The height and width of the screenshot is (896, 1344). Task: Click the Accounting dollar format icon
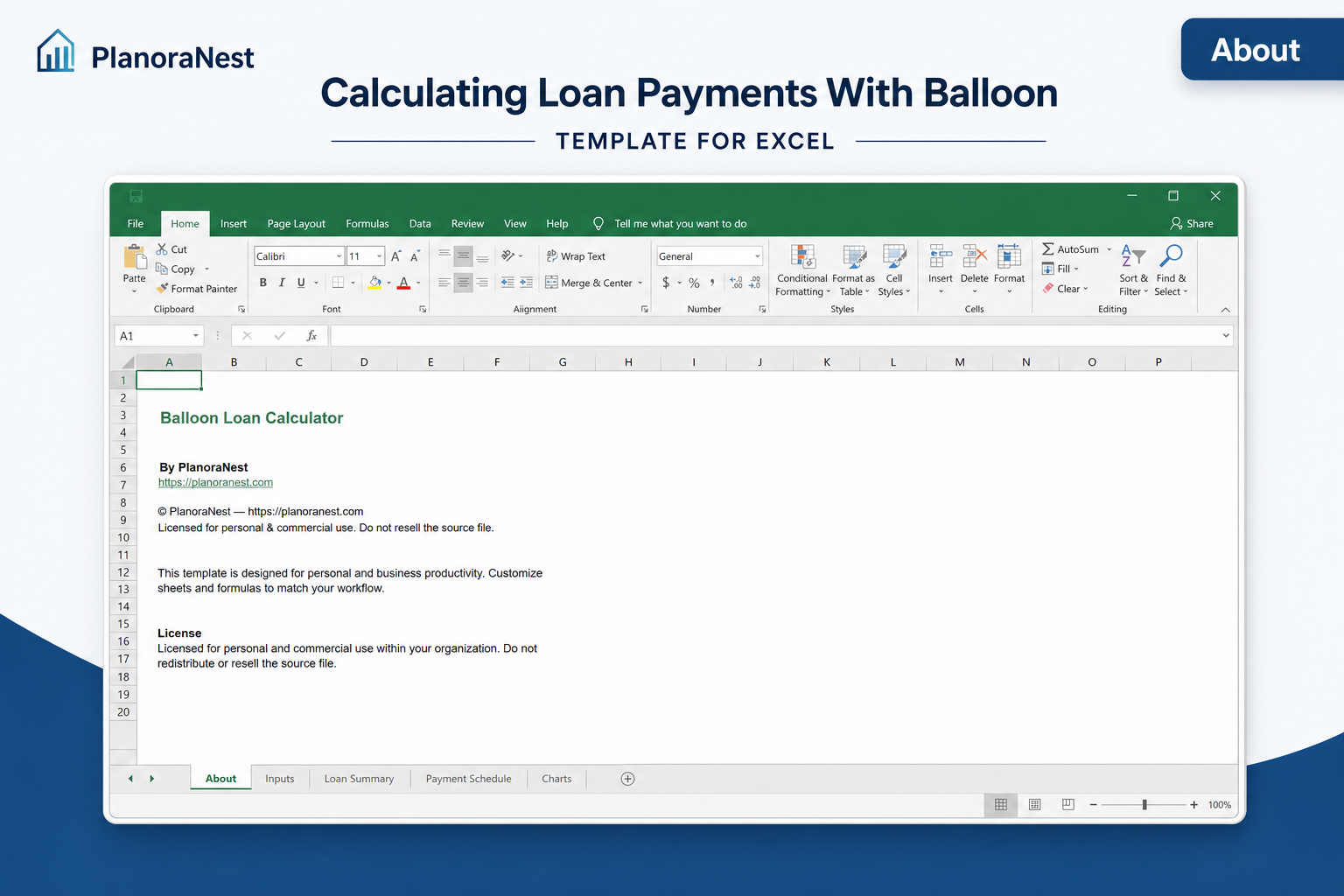(x=666, y=283)
